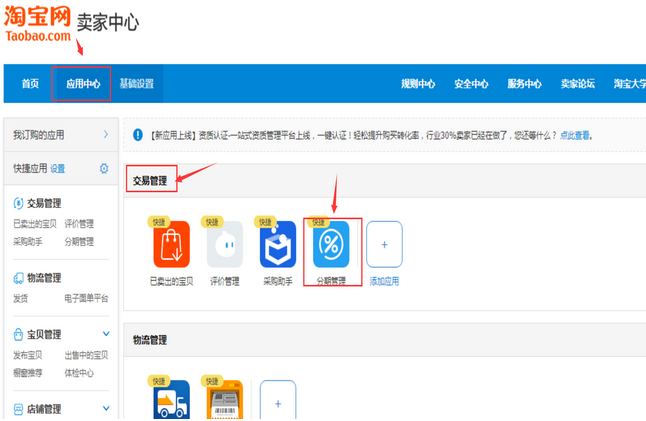
Task: Click the 物流管理 section heading
Action: [x=150, y=340]
